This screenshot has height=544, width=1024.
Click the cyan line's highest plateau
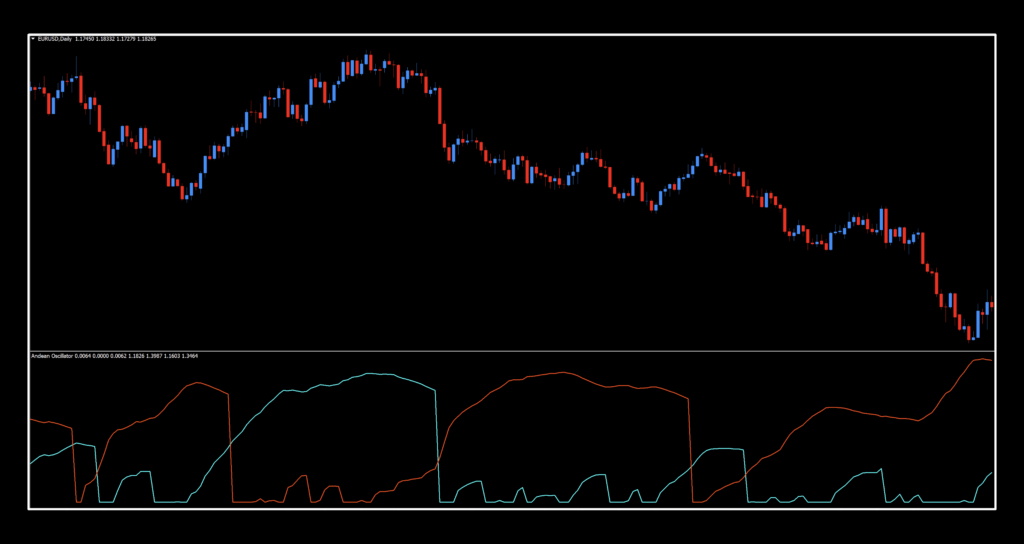point(370,374)
